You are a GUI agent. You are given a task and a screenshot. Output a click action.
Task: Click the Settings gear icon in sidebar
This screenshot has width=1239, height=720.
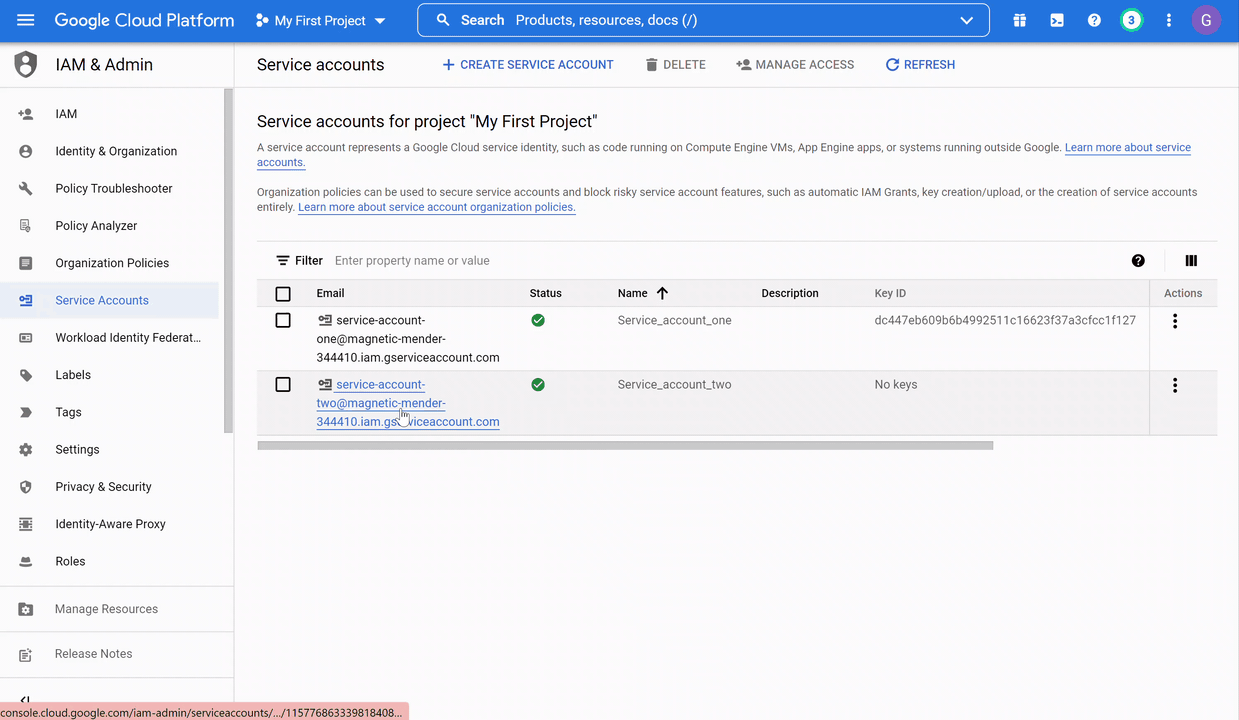click(x=26, y=450)
